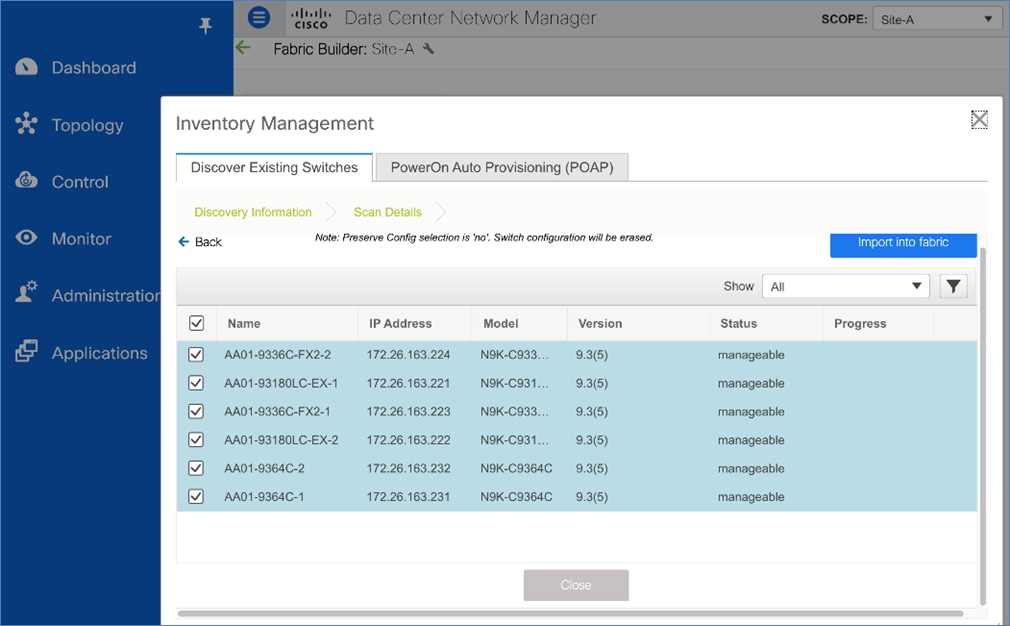Uncheck the AA01-93180LC-EX-2 row checkbox
Screen dimensions: 1010x626
(196, 440)
